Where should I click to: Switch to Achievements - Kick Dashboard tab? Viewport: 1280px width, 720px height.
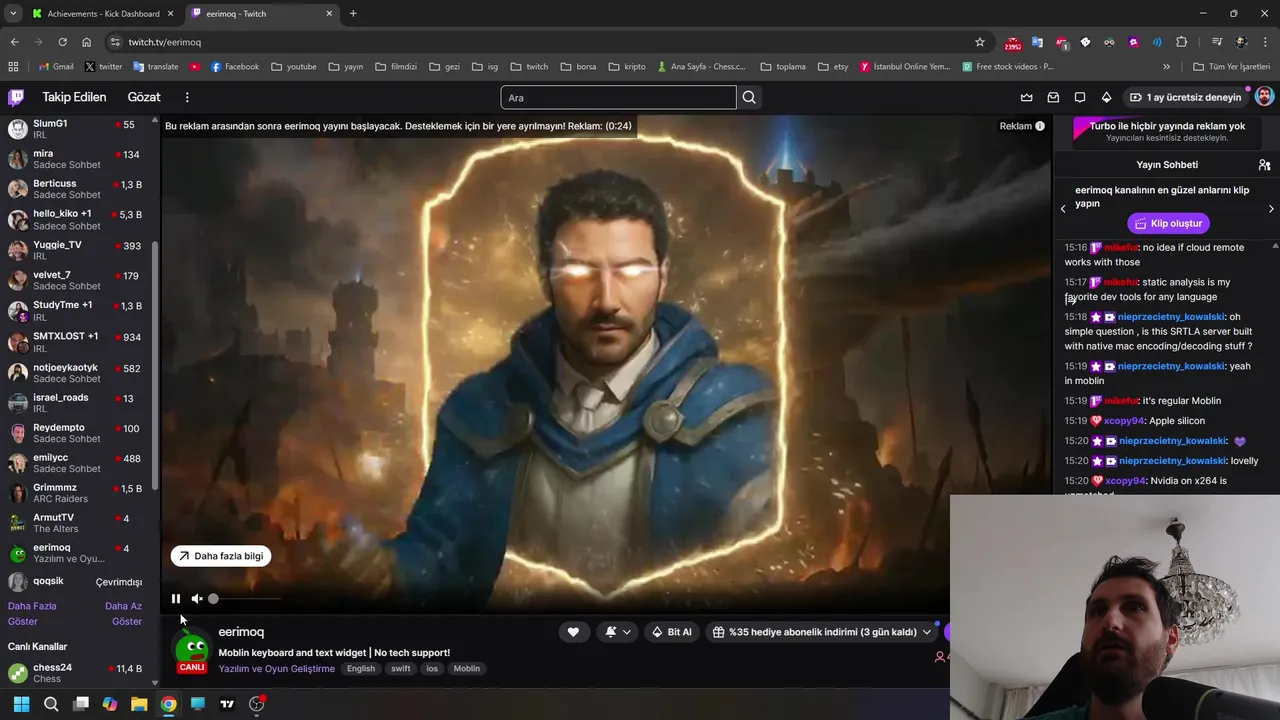pos(103,14)
